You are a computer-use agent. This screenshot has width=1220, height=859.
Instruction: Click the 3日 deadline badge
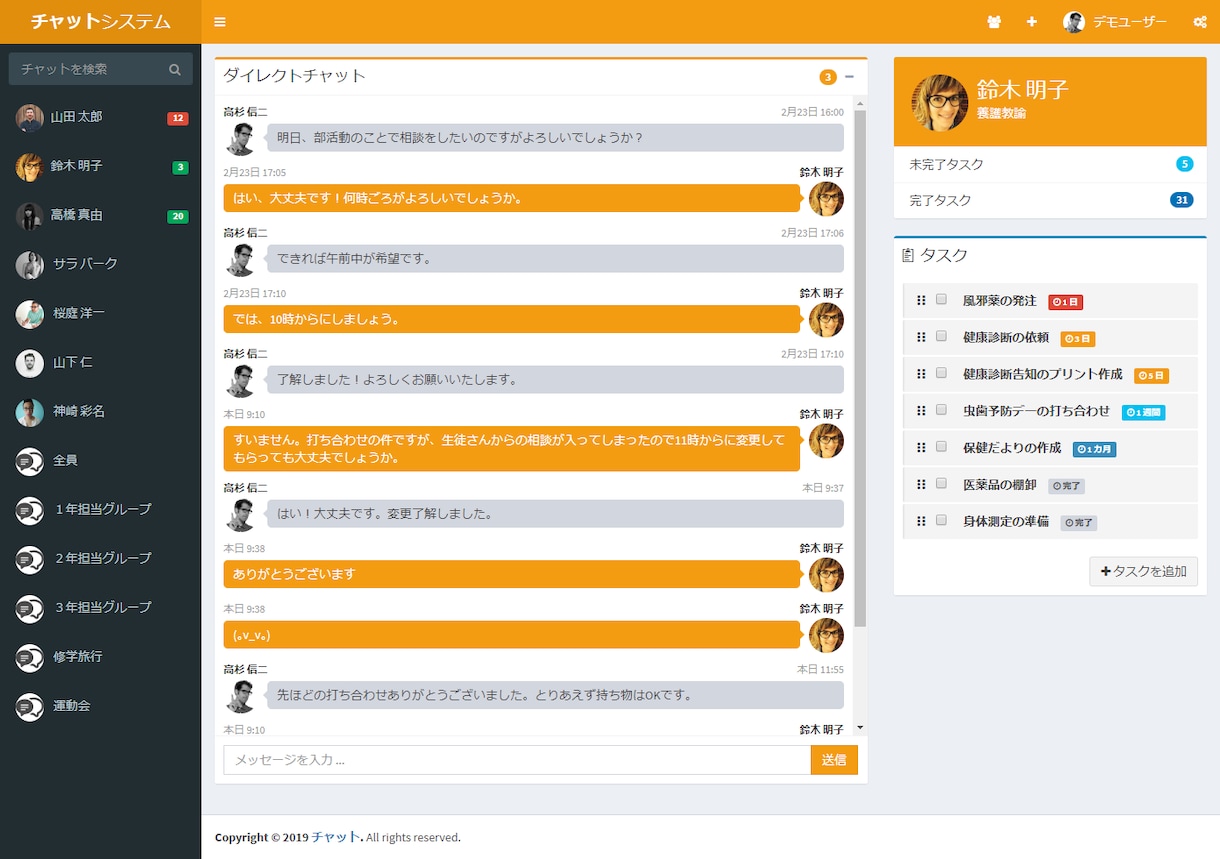[1078, 339]
